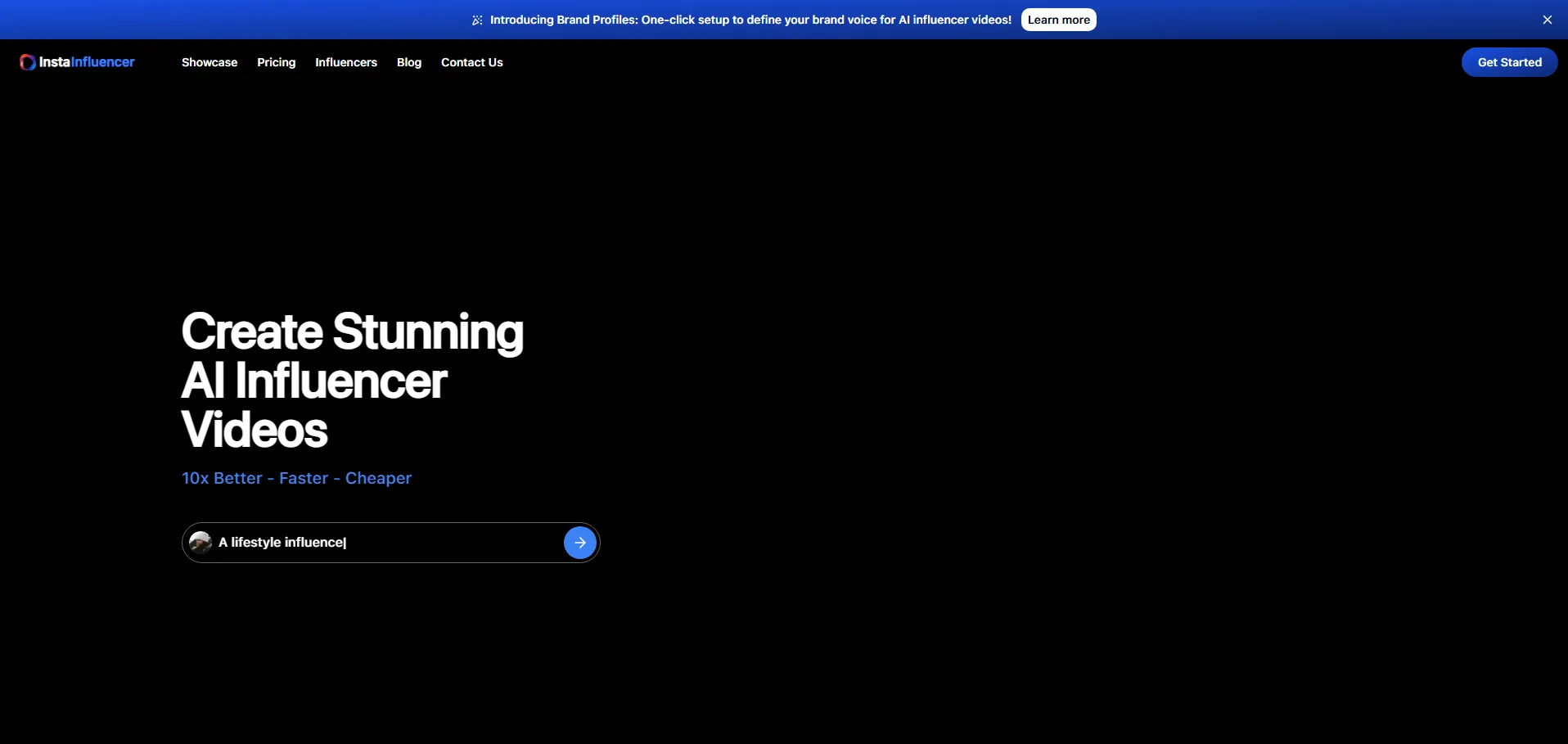Click Learn more in the banner
The width and height of the screenshot is (1568, 744).
(x=1058, y=20)
